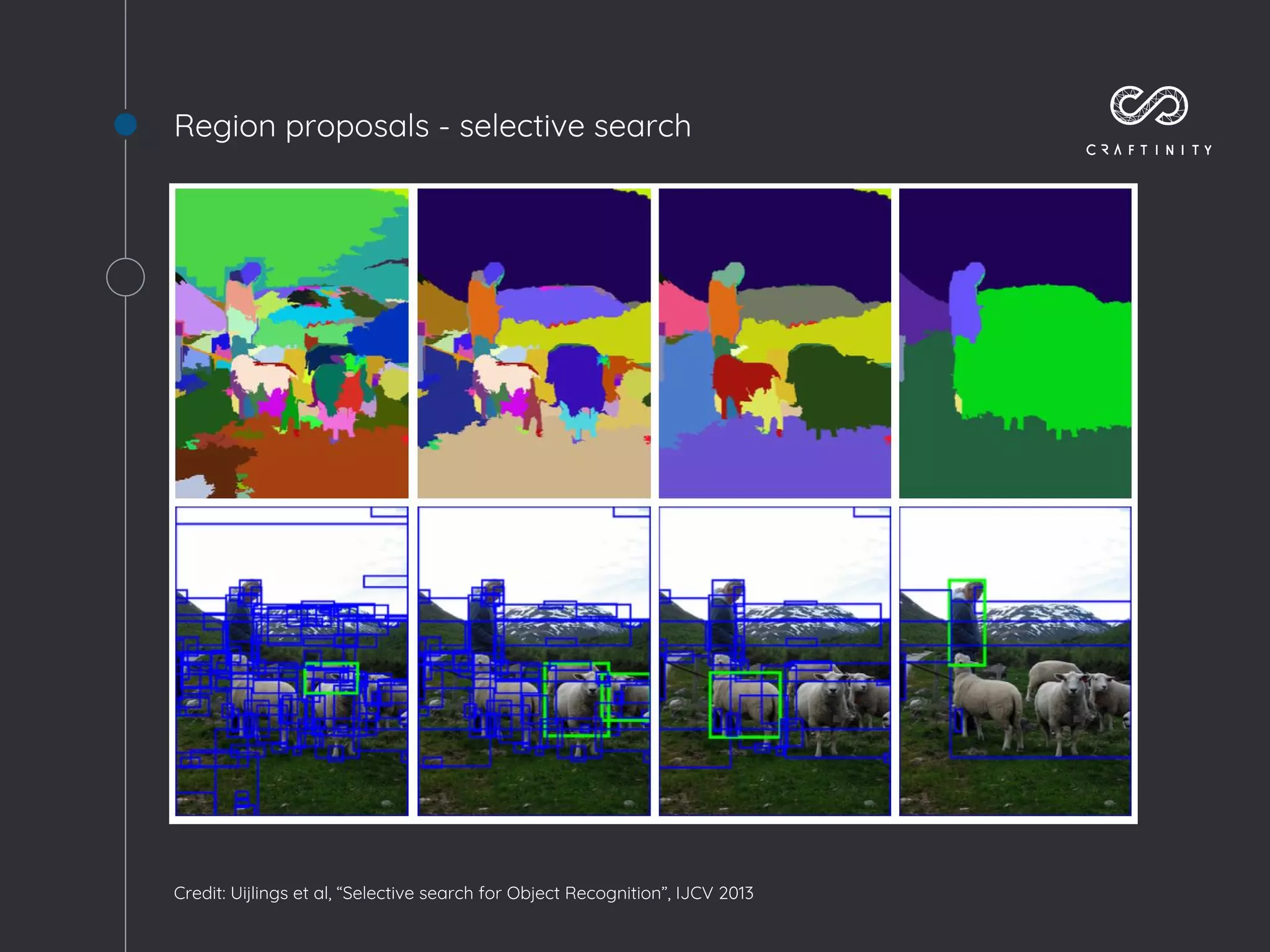Select the densest blue-box sheep photo
The height and width of the screenshot is (952, 1270).
291,661
